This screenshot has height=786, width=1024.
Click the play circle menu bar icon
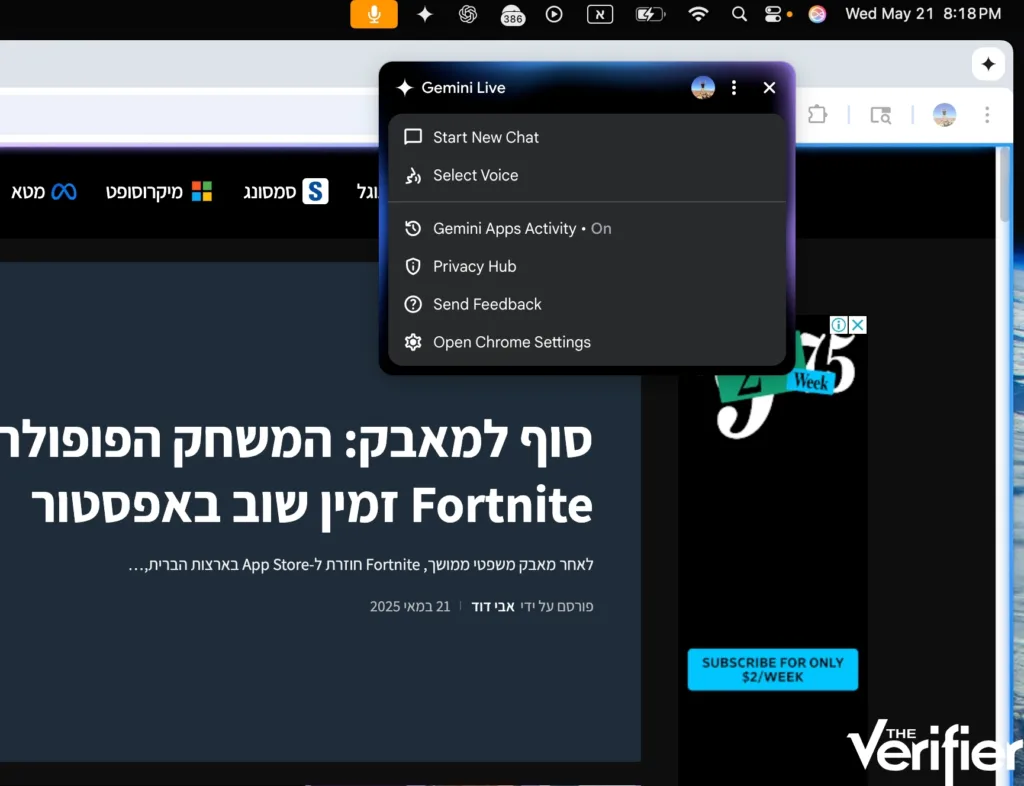click(554, 14)
